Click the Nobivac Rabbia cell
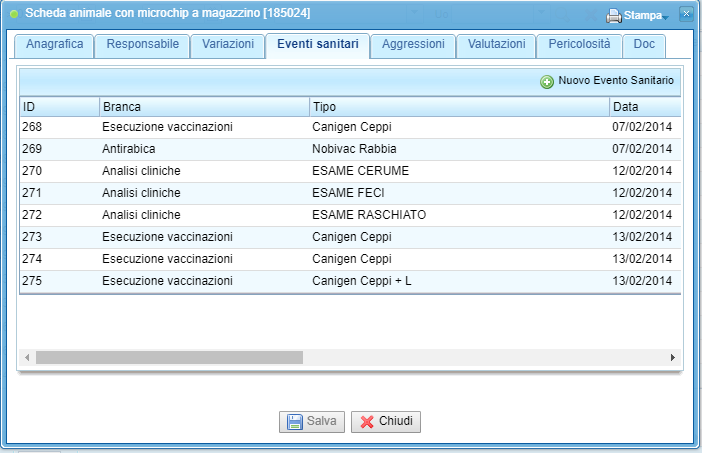This screenshot has width=702, height=453. (354, 149)
